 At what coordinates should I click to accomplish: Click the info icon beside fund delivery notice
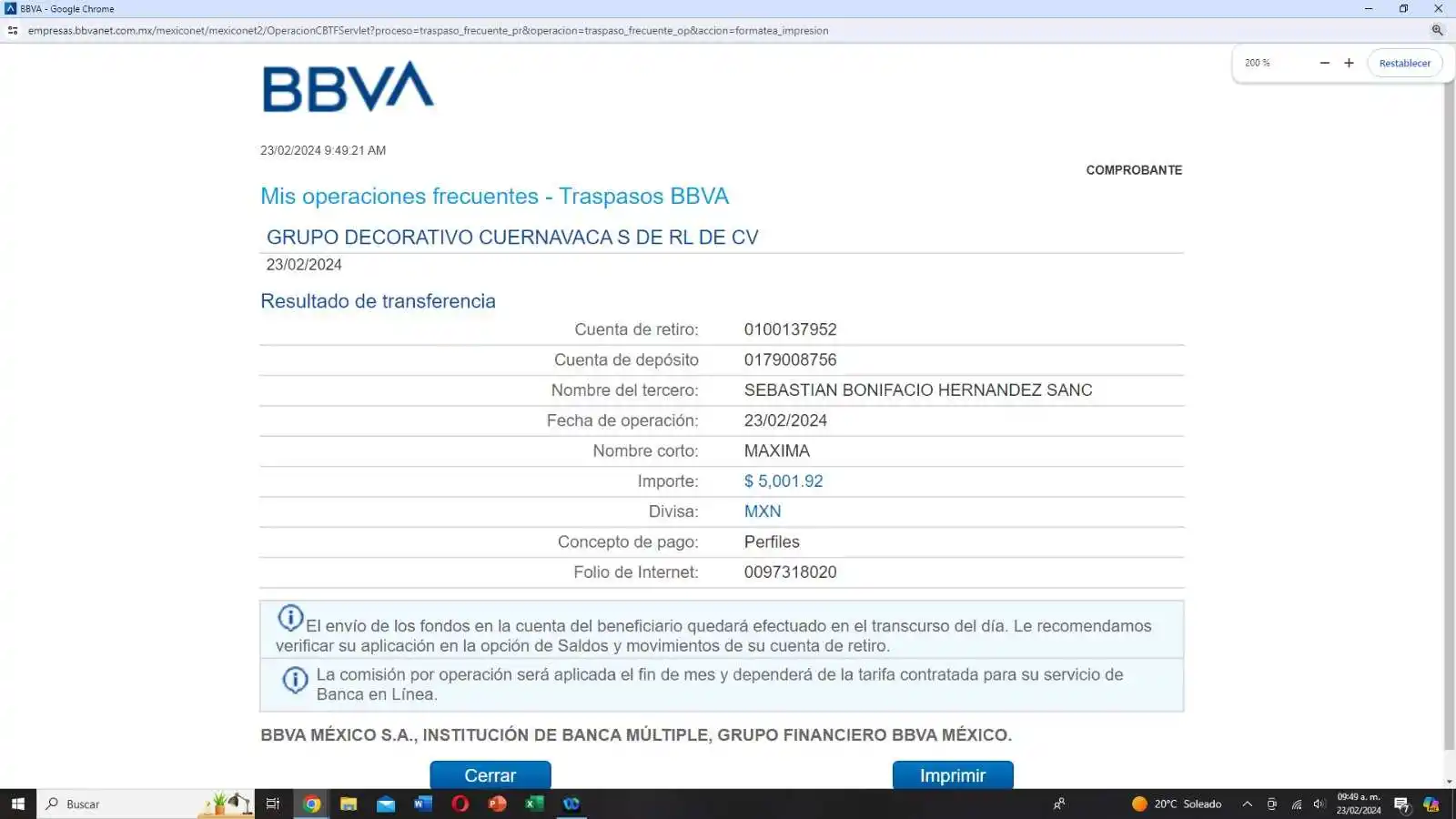[x=290, y=618]
